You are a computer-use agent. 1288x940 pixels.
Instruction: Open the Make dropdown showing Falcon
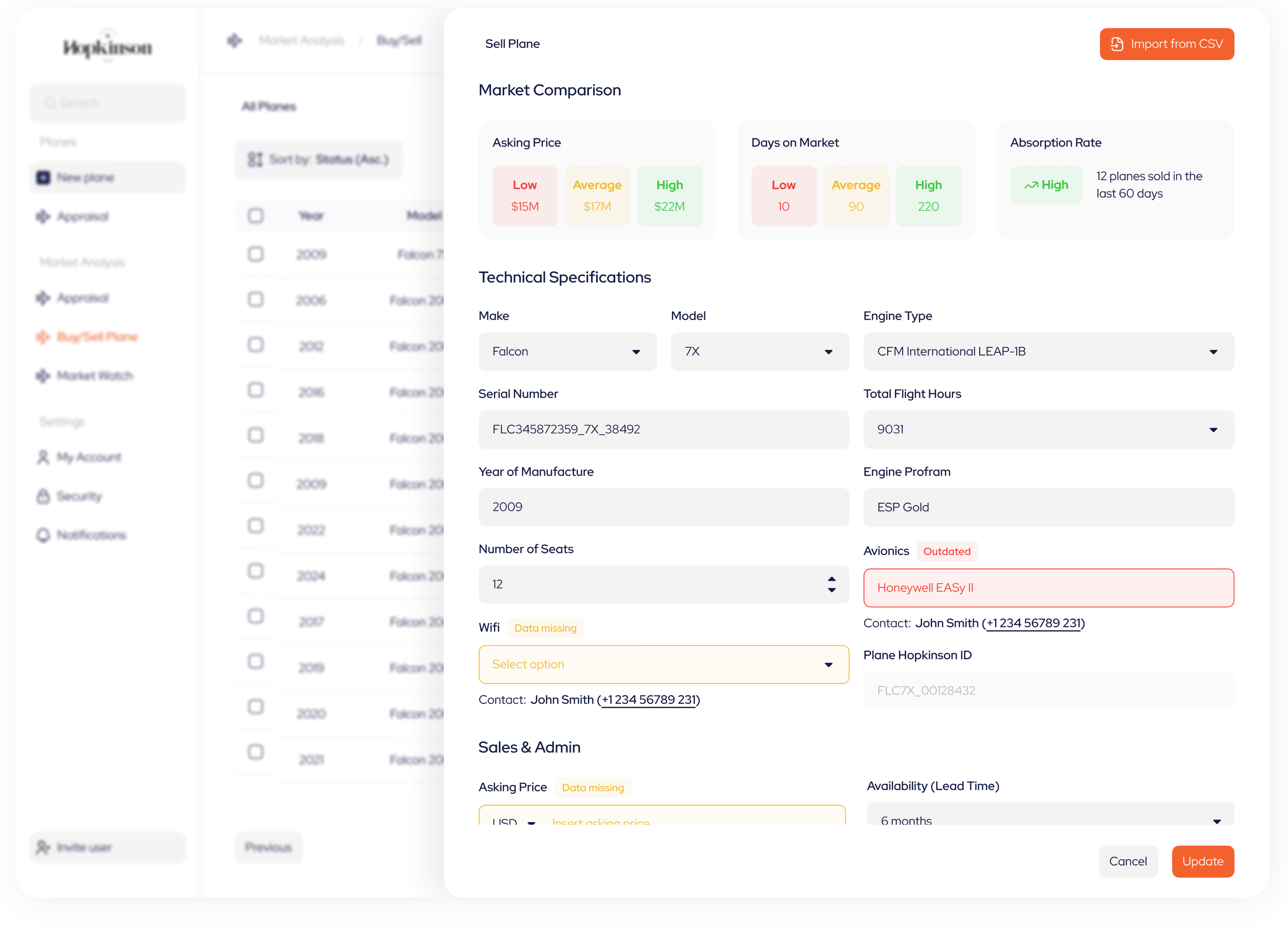point(567,351)
